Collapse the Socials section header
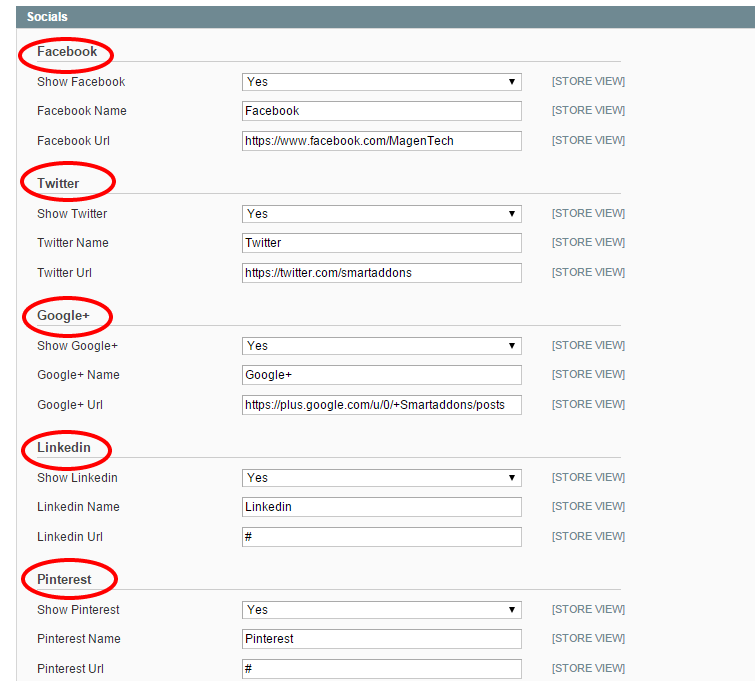 (x=385, y=17)
